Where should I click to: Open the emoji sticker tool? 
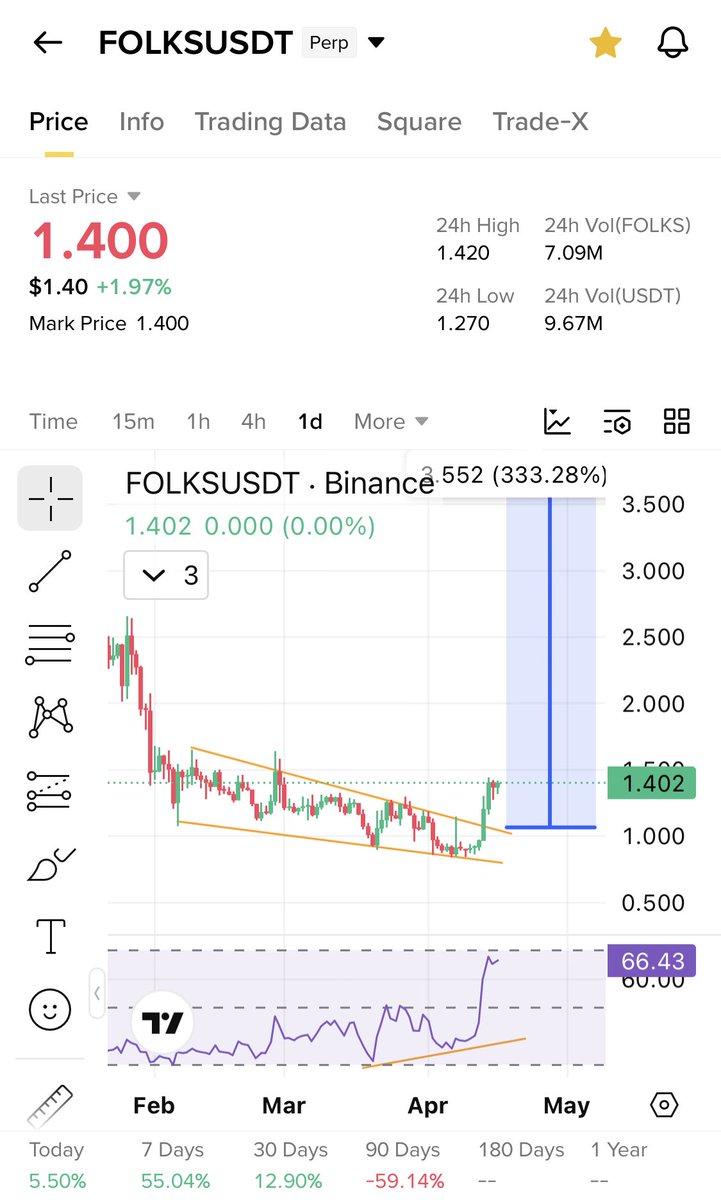click(x=50, y=1009)
